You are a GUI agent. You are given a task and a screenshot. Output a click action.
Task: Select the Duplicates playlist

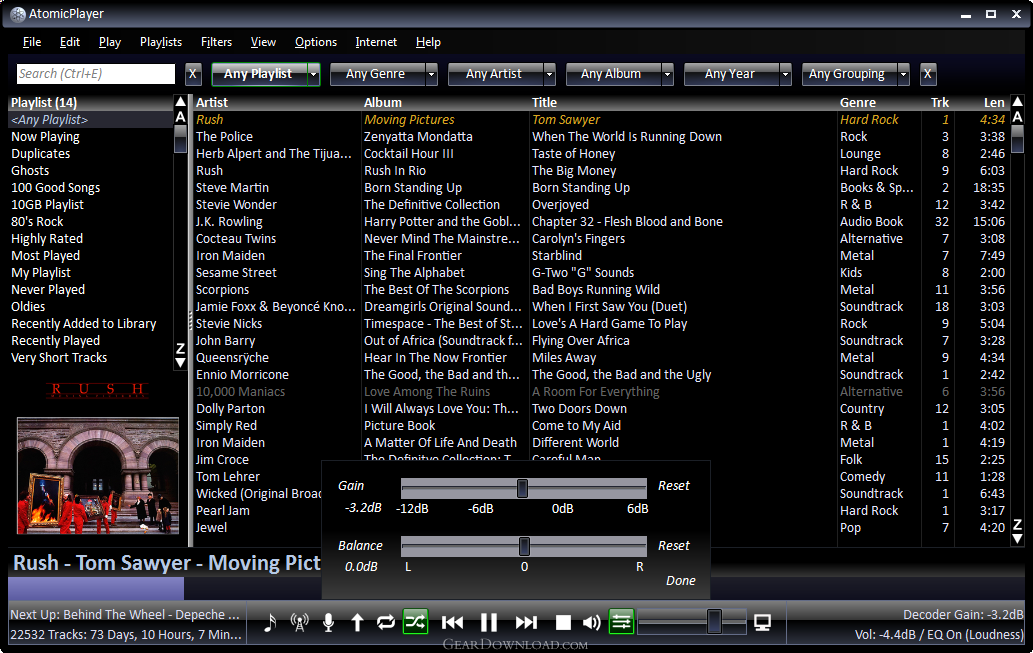click(x=40, y=154)
